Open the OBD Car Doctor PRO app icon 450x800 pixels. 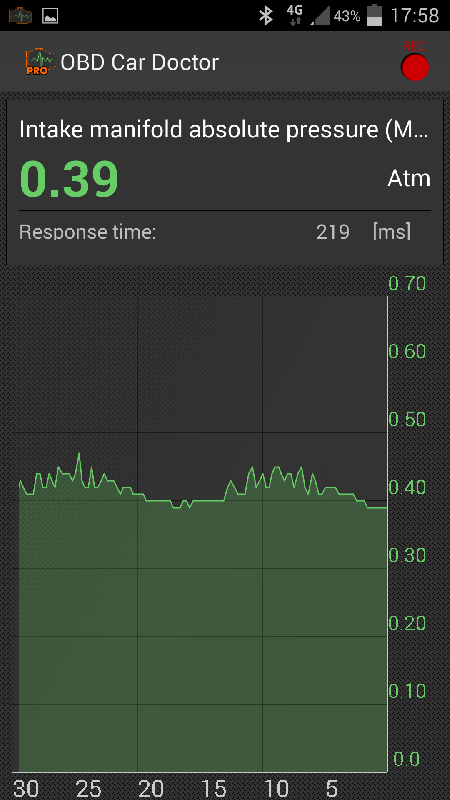(37, 62)
